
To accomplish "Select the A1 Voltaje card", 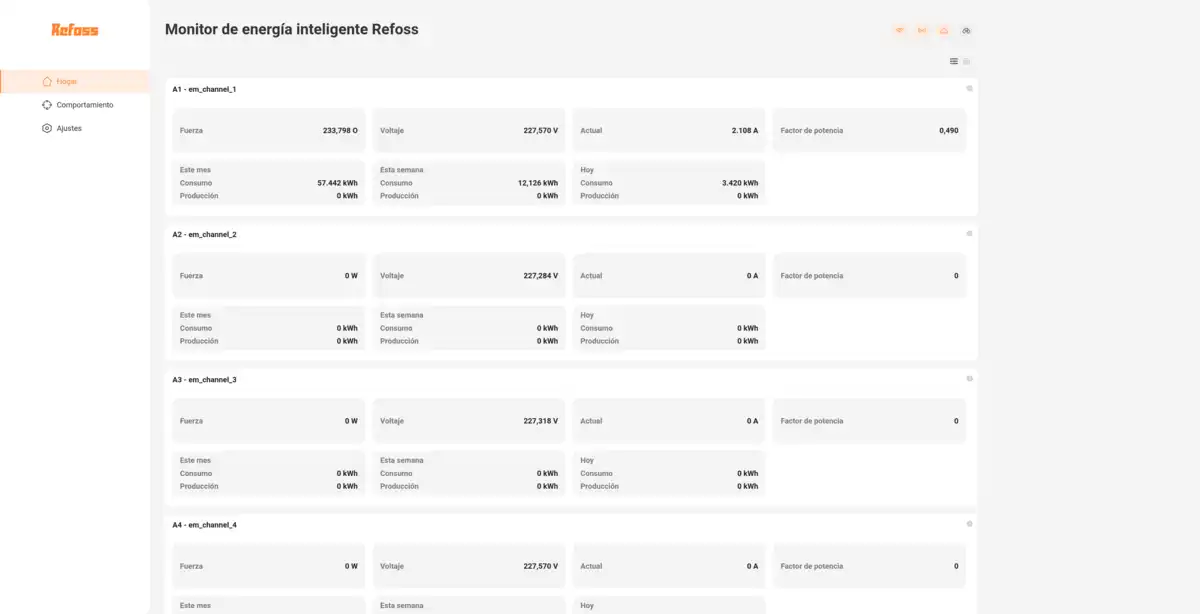I will coord(468,130).
